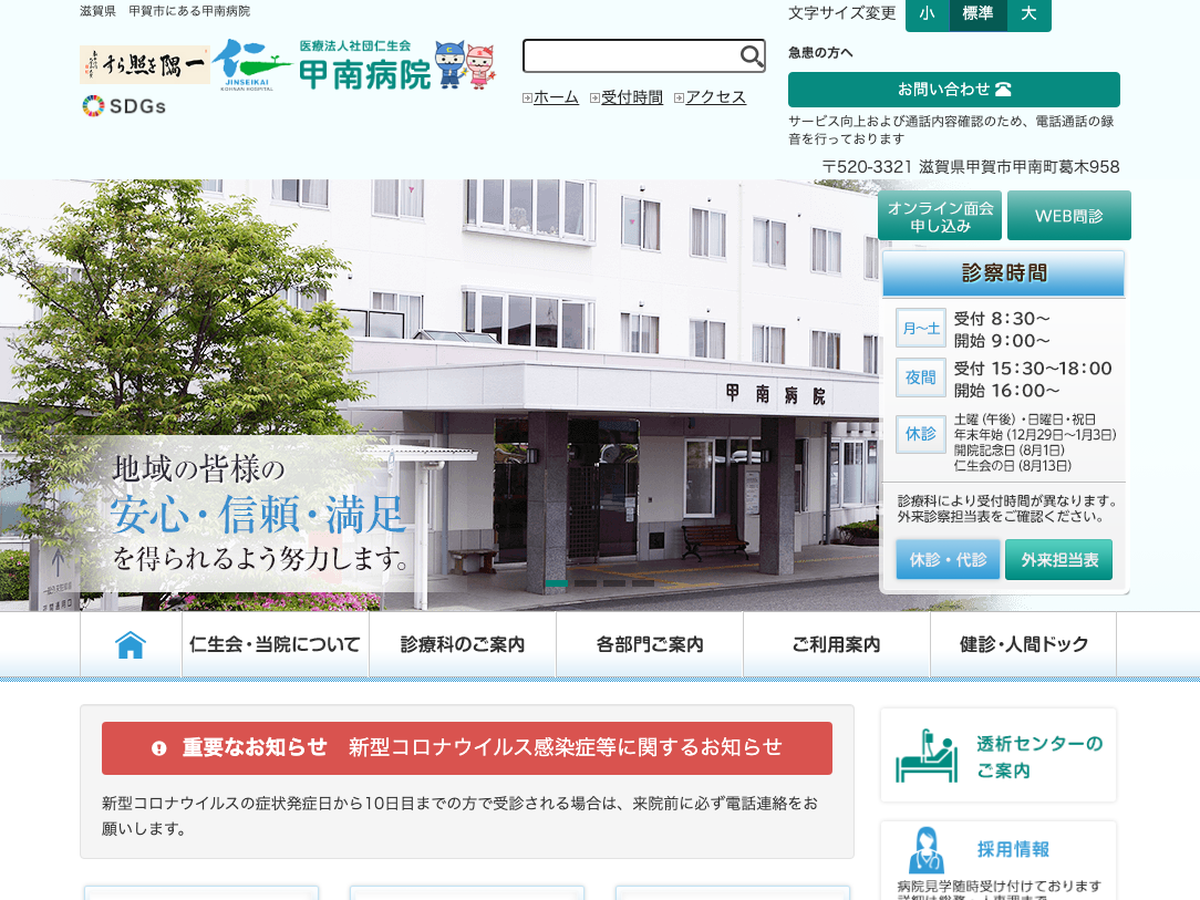Click the 一隅を照らす banner logo
The image size is (1200, 900).
point(144,65)
